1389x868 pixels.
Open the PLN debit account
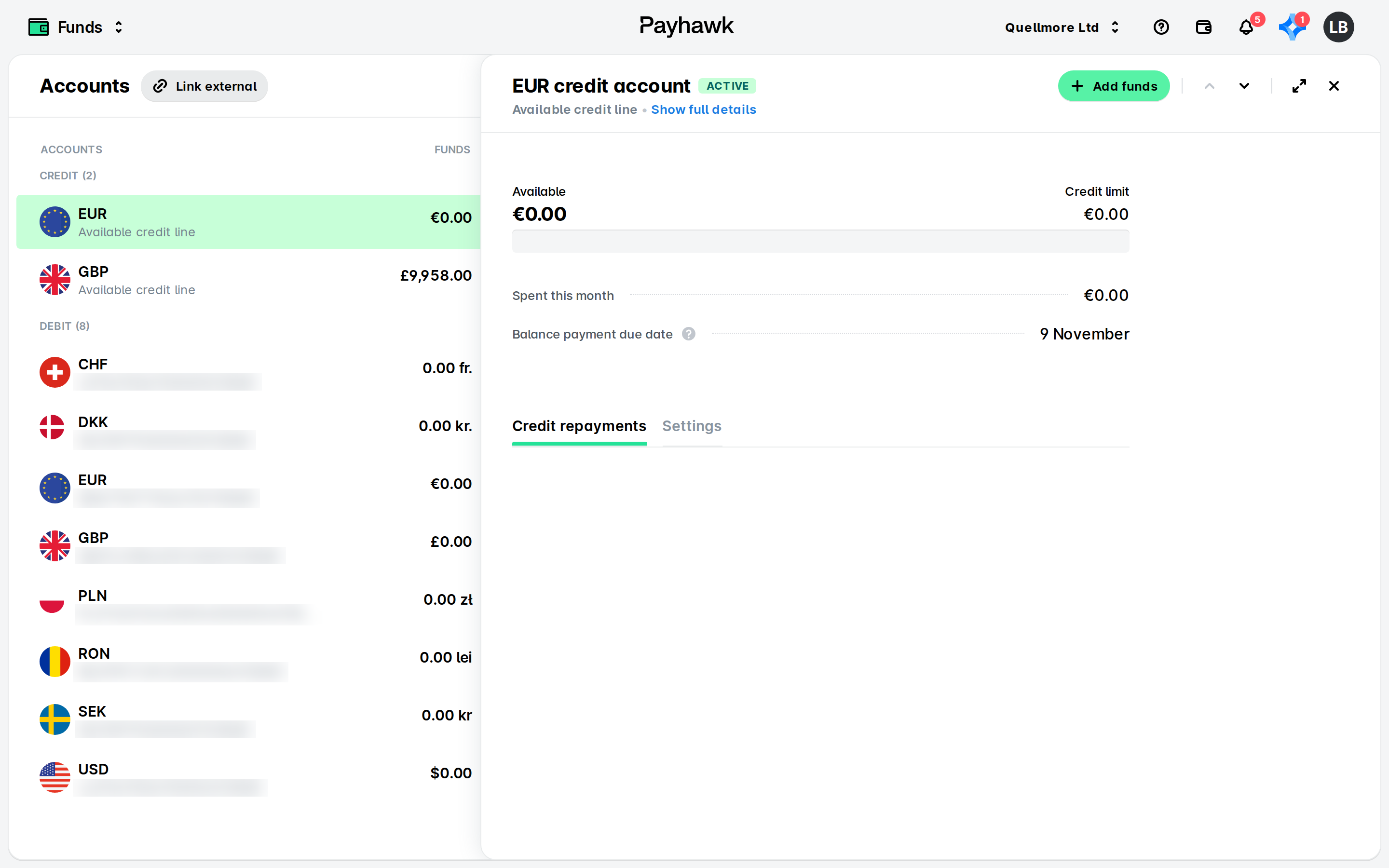(248, 605)
